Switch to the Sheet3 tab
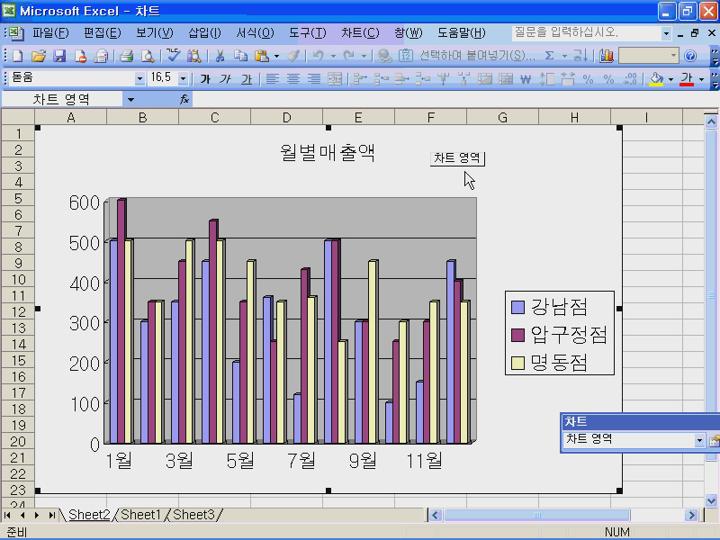Viewport: 720px width, 540px height. point(193,515)
